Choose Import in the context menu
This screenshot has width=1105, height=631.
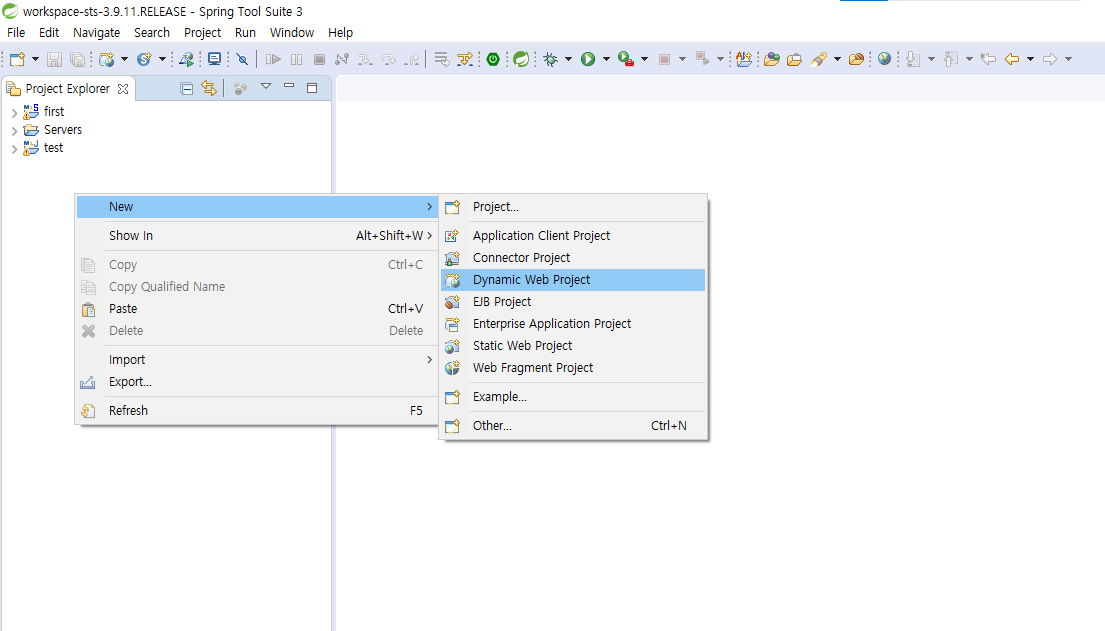pyautogui.click(x=127, y=360)
